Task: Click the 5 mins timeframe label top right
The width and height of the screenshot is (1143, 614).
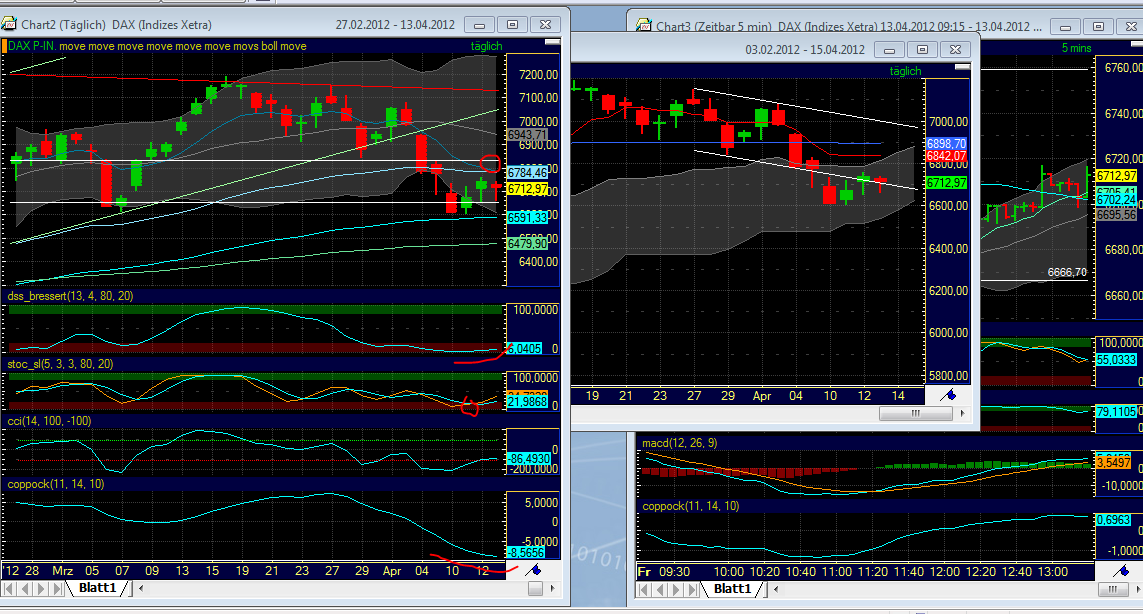Action: (x=1076, y=45)
